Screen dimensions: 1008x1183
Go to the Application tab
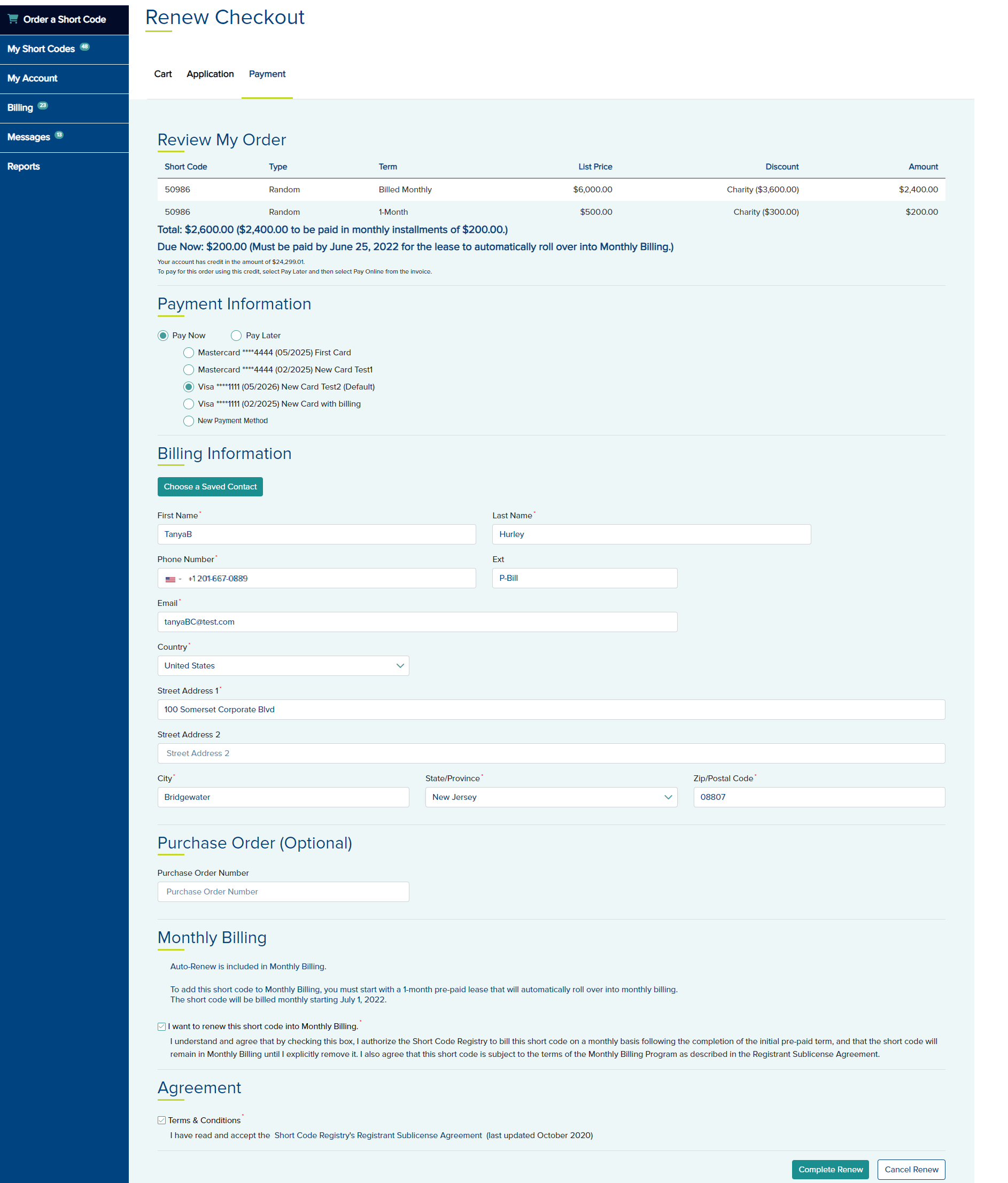(210, 74)
